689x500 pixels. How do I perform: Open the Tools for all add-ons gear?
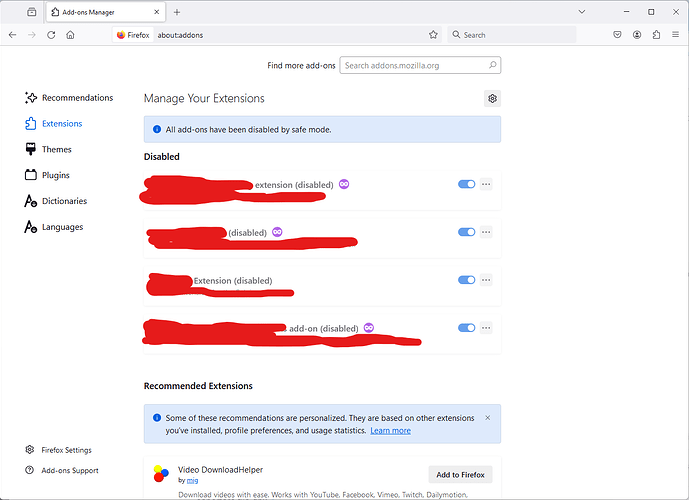tap(492, 98)
